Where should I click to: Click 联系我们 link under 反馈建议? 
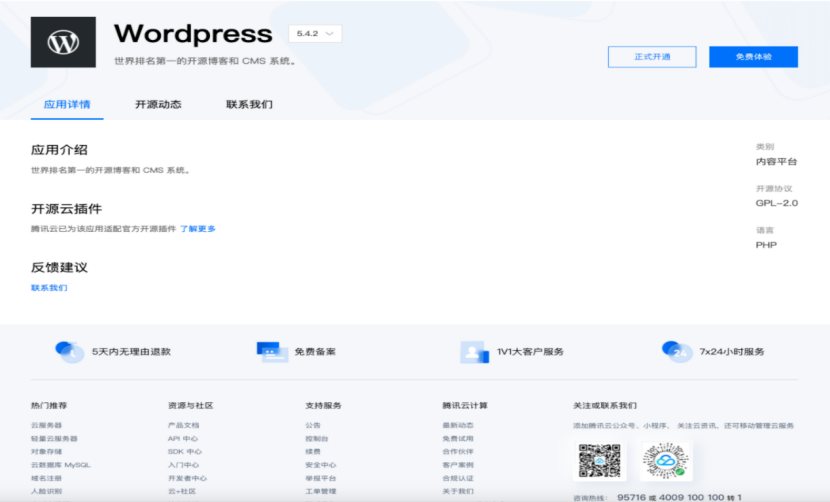[x=49, y=288]
